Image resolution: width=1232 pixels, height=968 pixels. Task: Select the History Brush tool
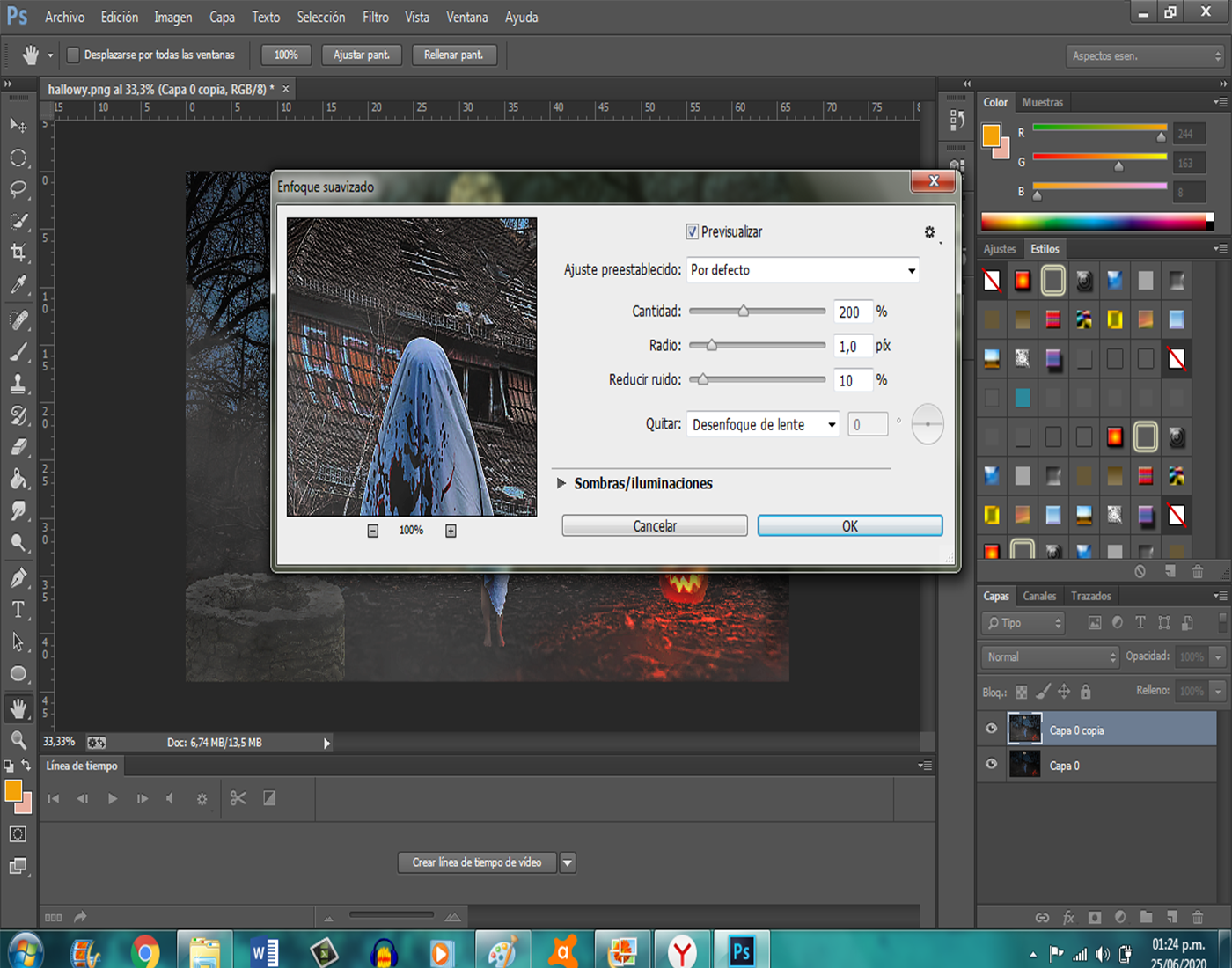[18, 415]
